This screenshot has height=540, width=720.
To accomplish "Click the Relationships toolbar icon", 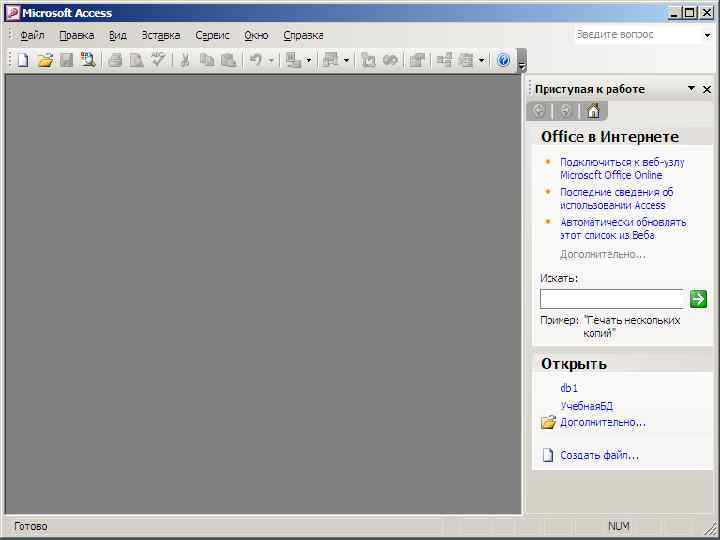I will pos(444,60).
